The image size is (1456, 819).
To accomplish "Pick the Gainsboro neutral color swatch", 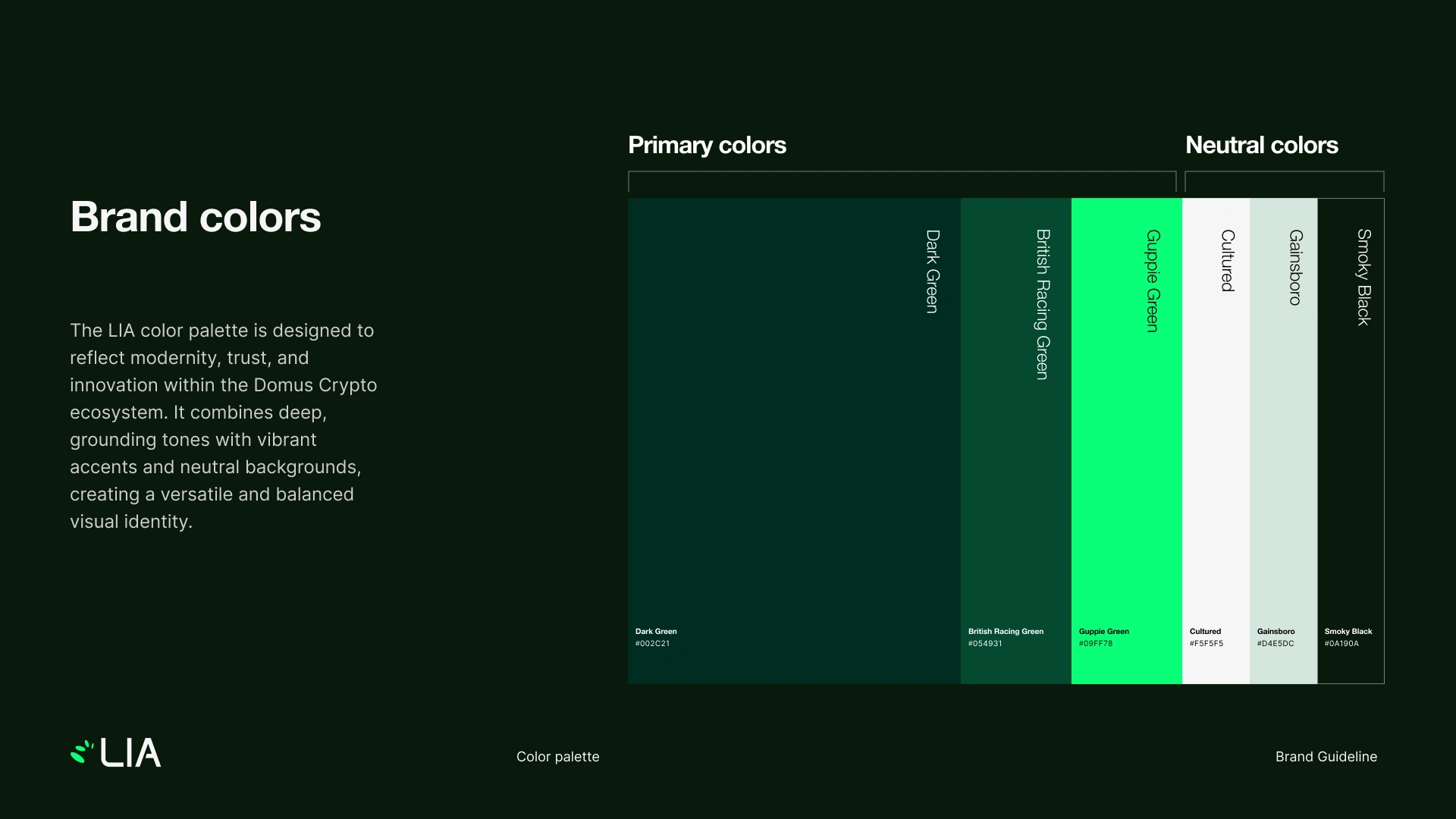I will point(1282,455).
